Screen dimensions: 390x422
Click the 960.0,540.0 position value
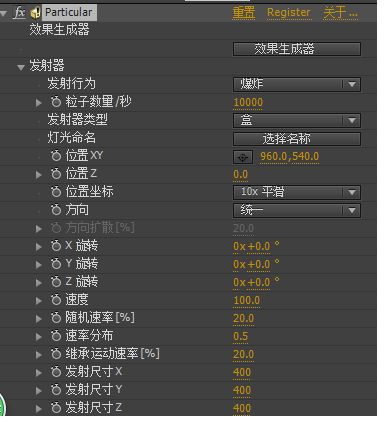tap(290, 156)
